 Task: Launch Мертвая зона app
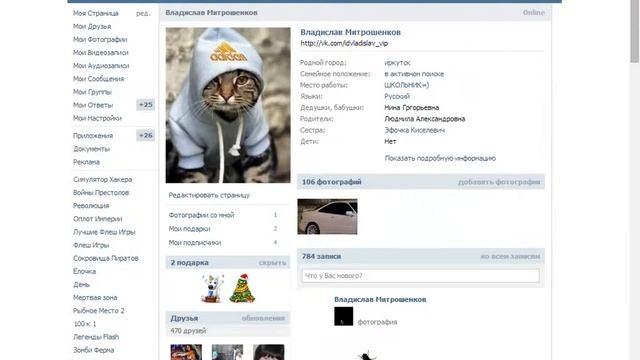coord(95,297)
